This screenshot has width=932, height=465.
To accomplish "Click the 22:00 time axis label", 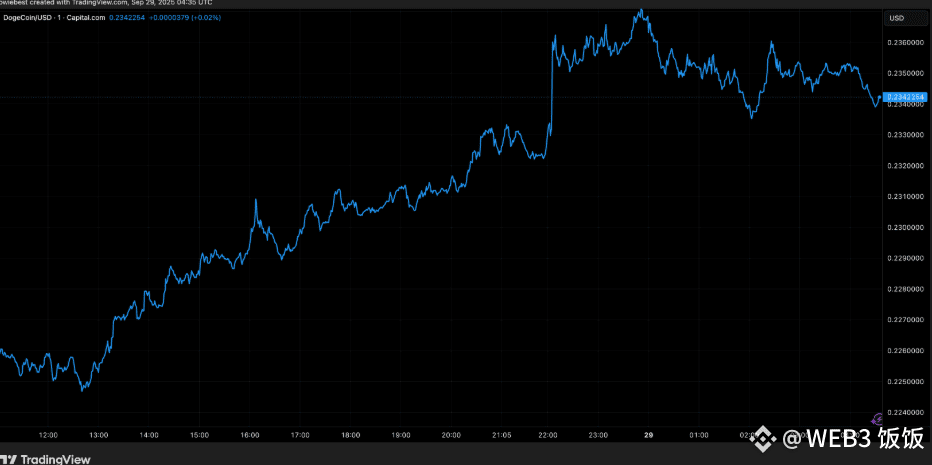I will (547, 435).
